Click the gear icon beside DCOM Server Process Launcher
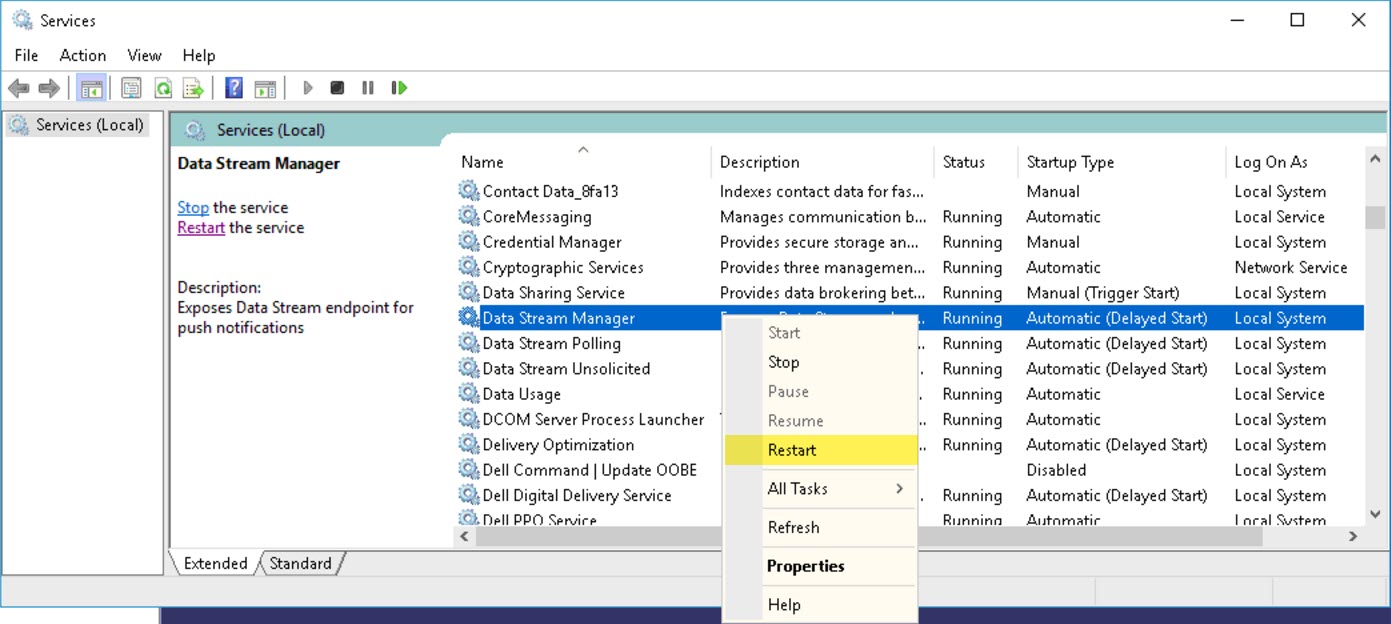1391x624 pixels. click(469, 419)
